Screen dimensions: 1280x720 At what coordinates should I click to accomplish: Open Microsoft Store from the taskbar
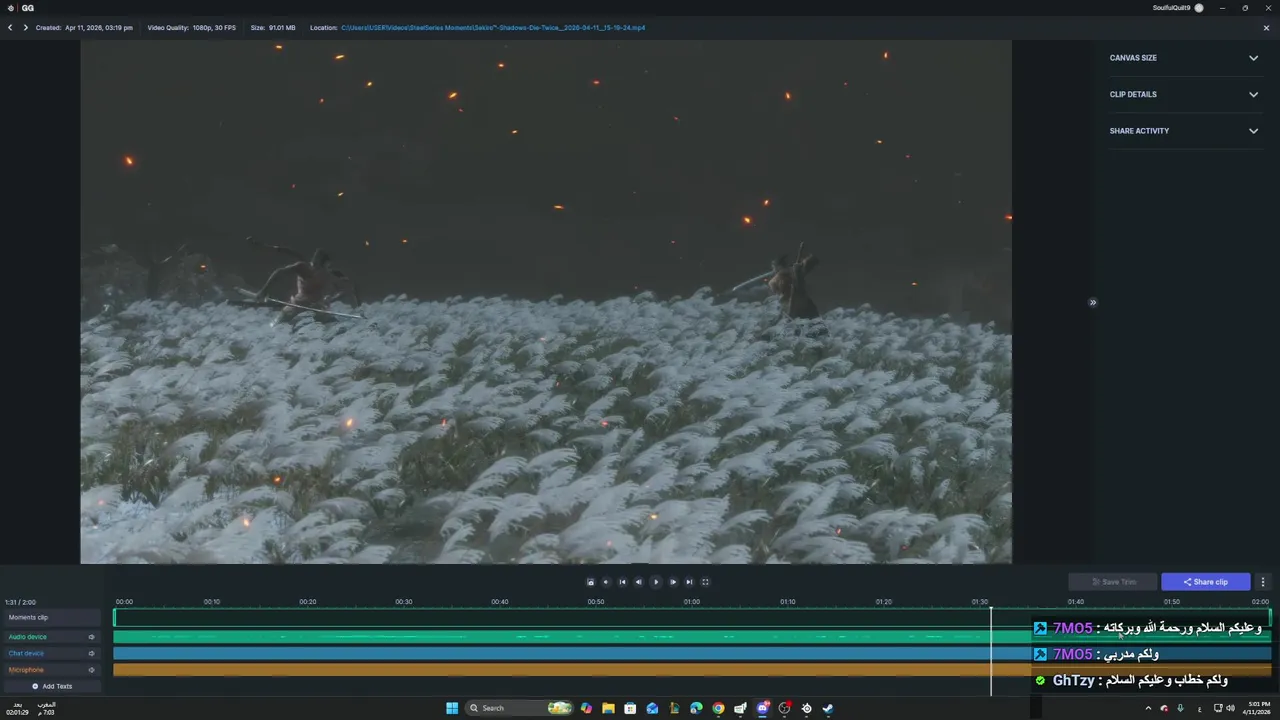tap(630, 708)
